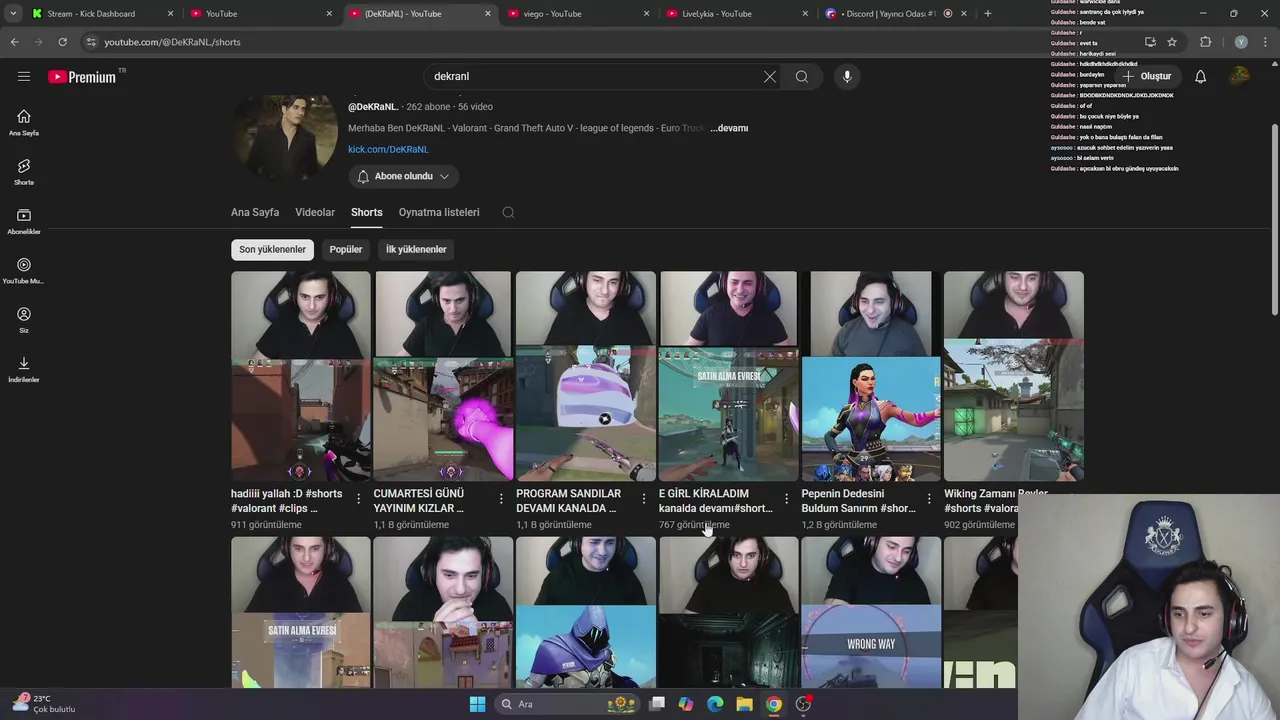Open the hadiiii yallah short thumbnail
The width and height of the screenshot is (1280, 720).
[x=301, y=376]
